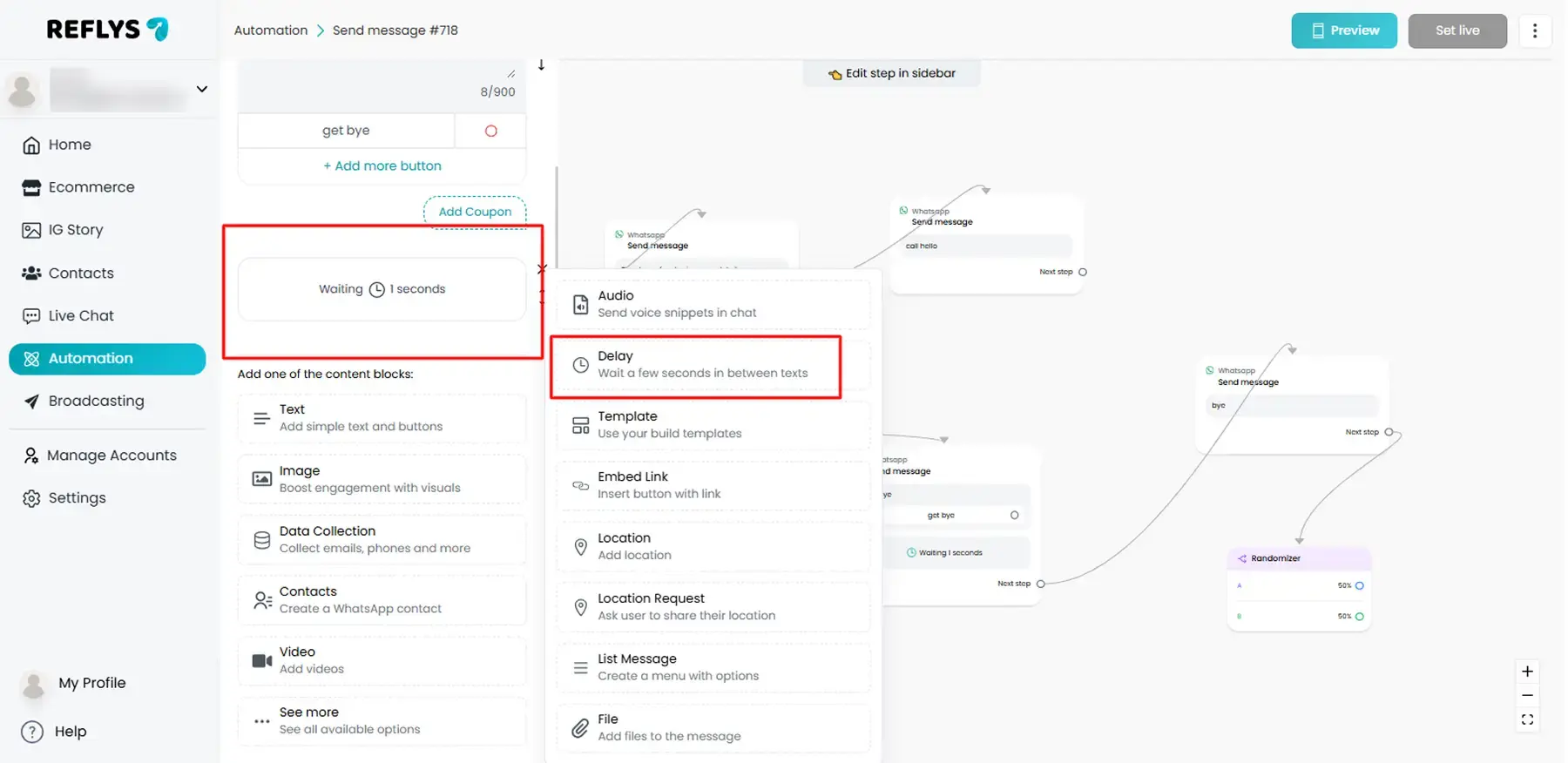Fit the canvas to screen

[x=1527, y=719]
